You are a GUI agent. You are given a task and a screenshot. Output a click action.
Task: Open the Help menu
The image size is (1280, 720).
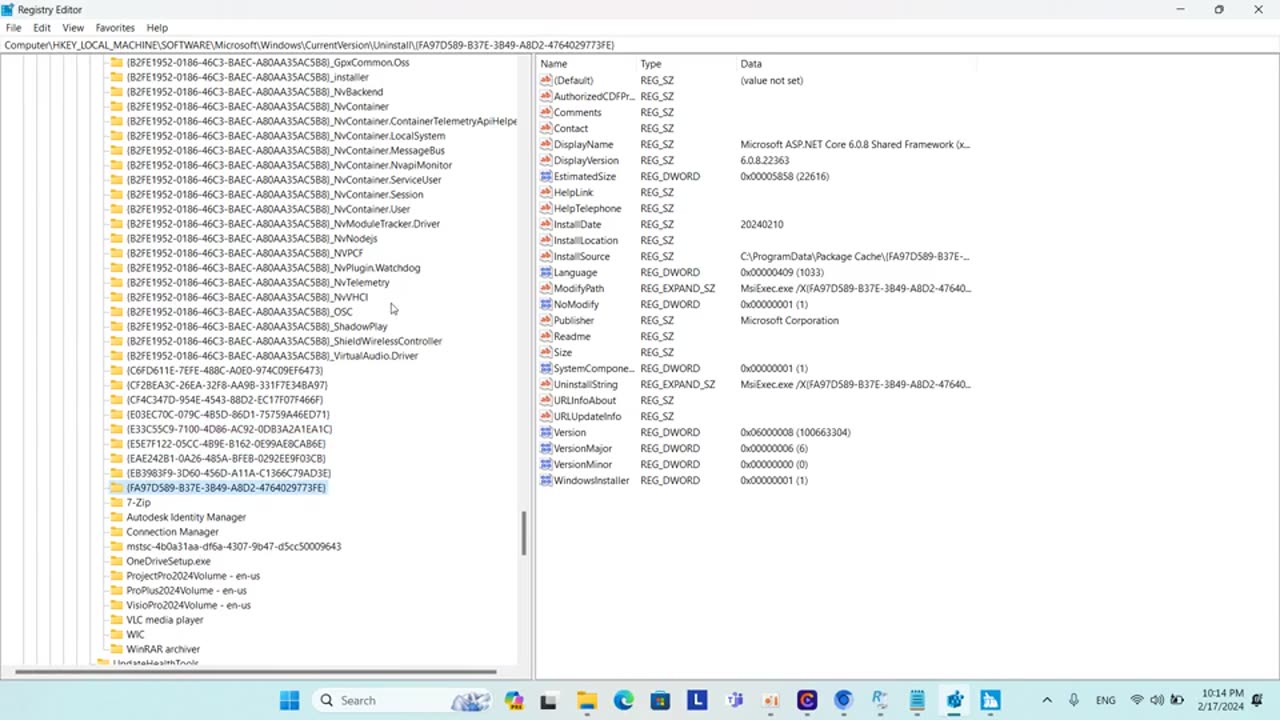click(157, 28)
